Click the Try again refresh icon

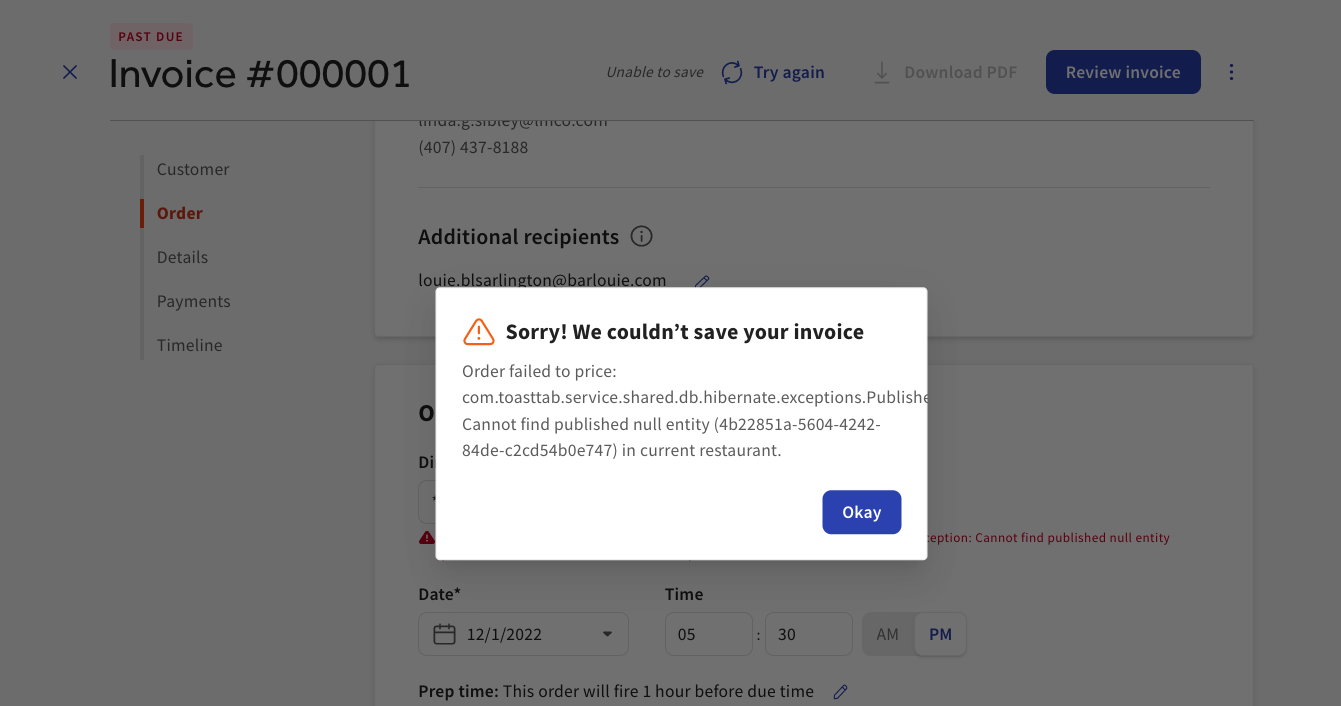(732, 72)
